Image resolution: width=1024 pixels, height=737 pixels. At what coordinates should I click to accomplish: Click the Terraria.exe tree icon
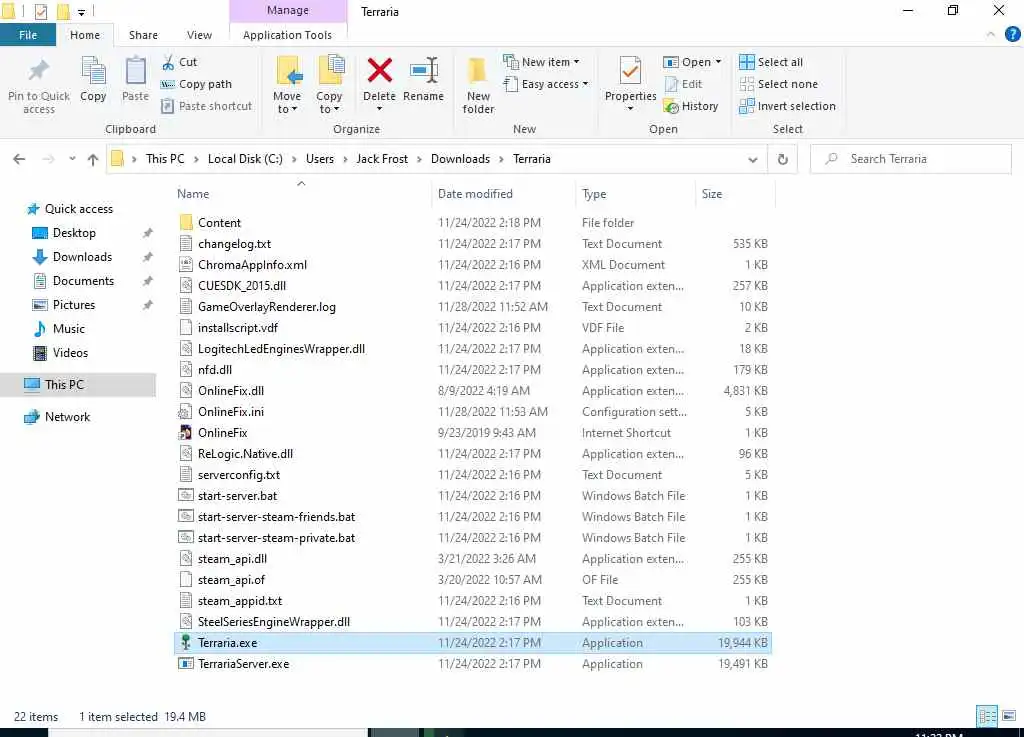point(185,642)
